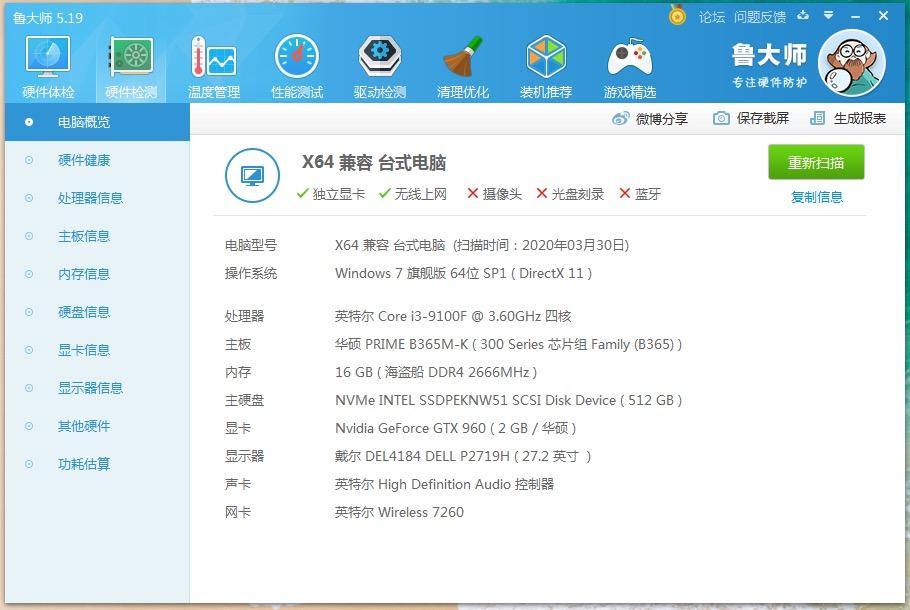Click motherboard value 华硕 PRIME B365M-K
Screen dimensions: 910x610
pyautogui.click(x=508, y=344)
